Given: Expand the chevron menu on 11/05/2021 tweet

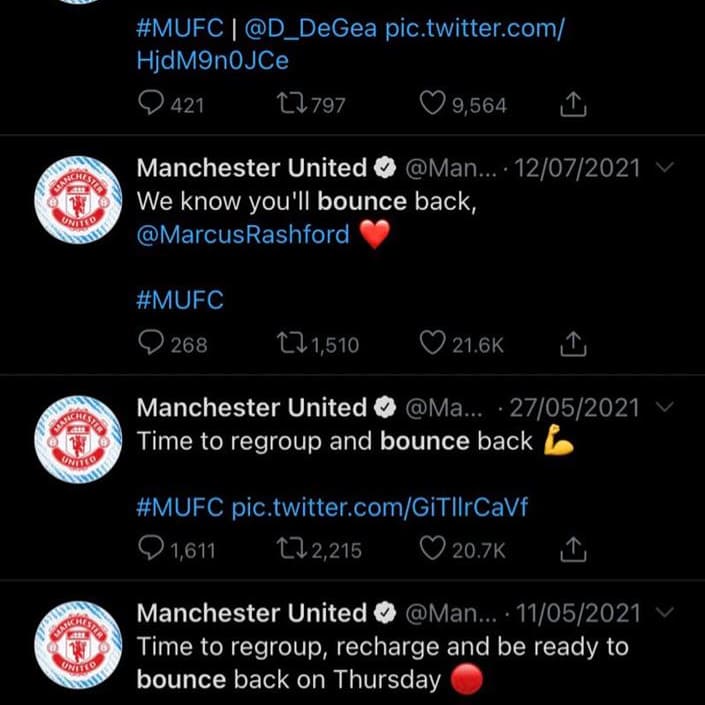Looking at the screenshot, I should 665,612.
